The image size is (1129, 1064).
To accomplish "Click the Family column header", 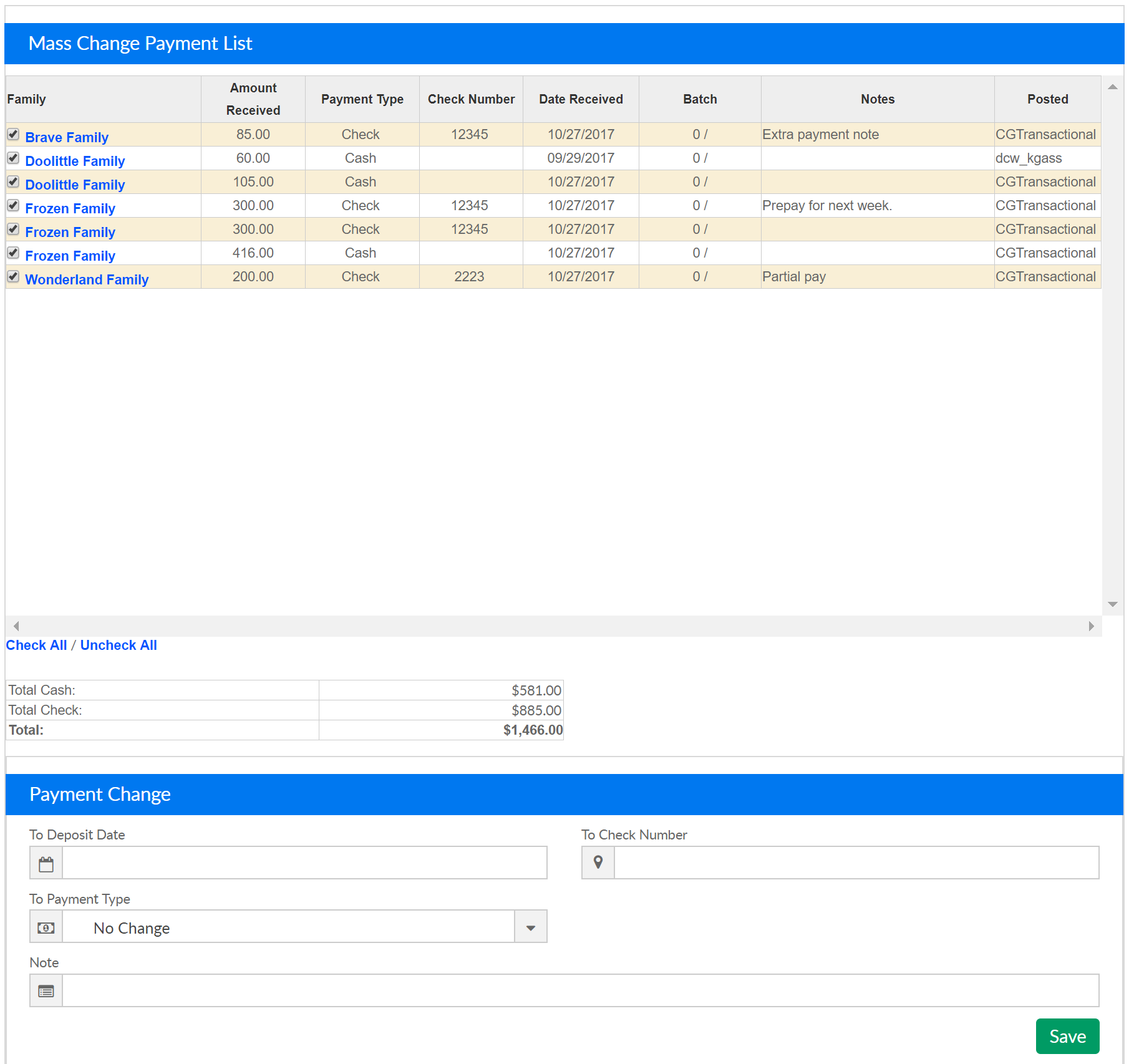I will click(x=27, y=99).
